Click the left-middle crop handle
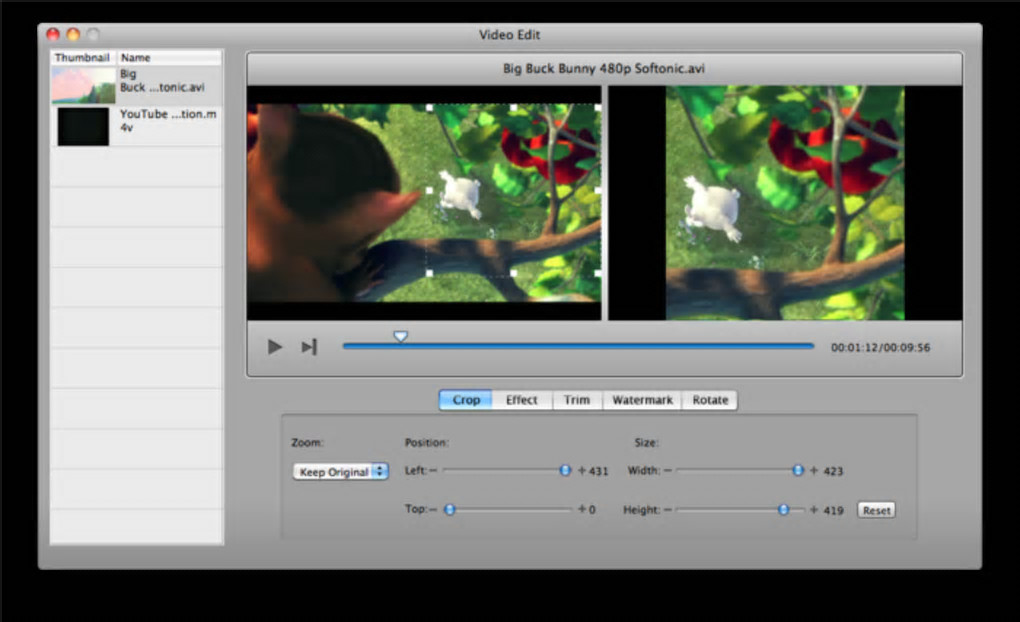1020x622 pixels. tap(429, 191)
